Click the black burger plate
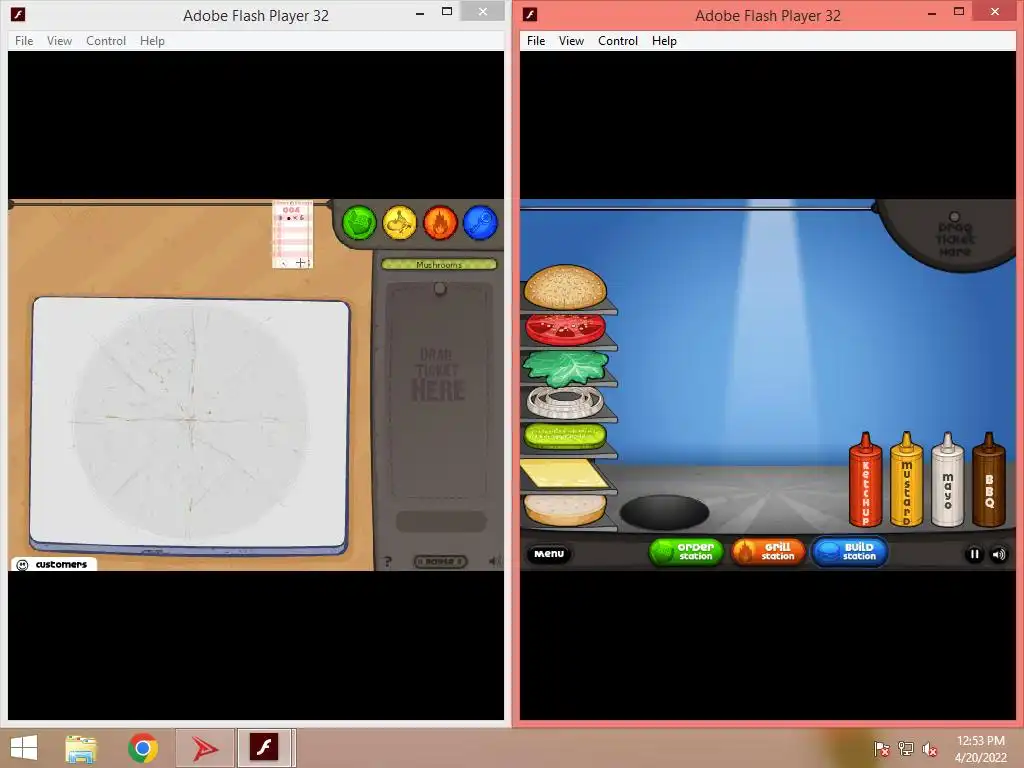Screen dimensions: 1024x768 pos(664,512)
